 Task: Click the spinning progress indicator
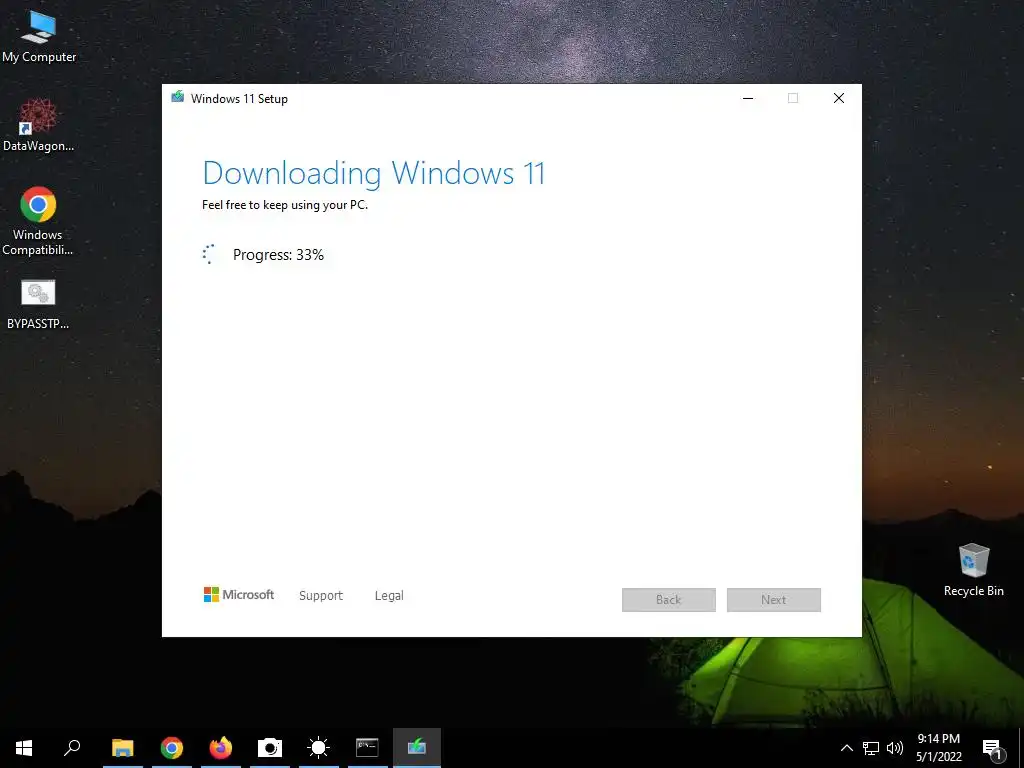click(208, 254)
